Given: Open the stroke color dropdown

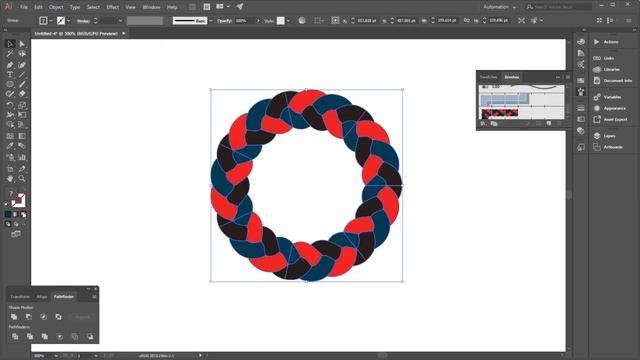Looking at the screenshot, I should [x=68, y=20].
